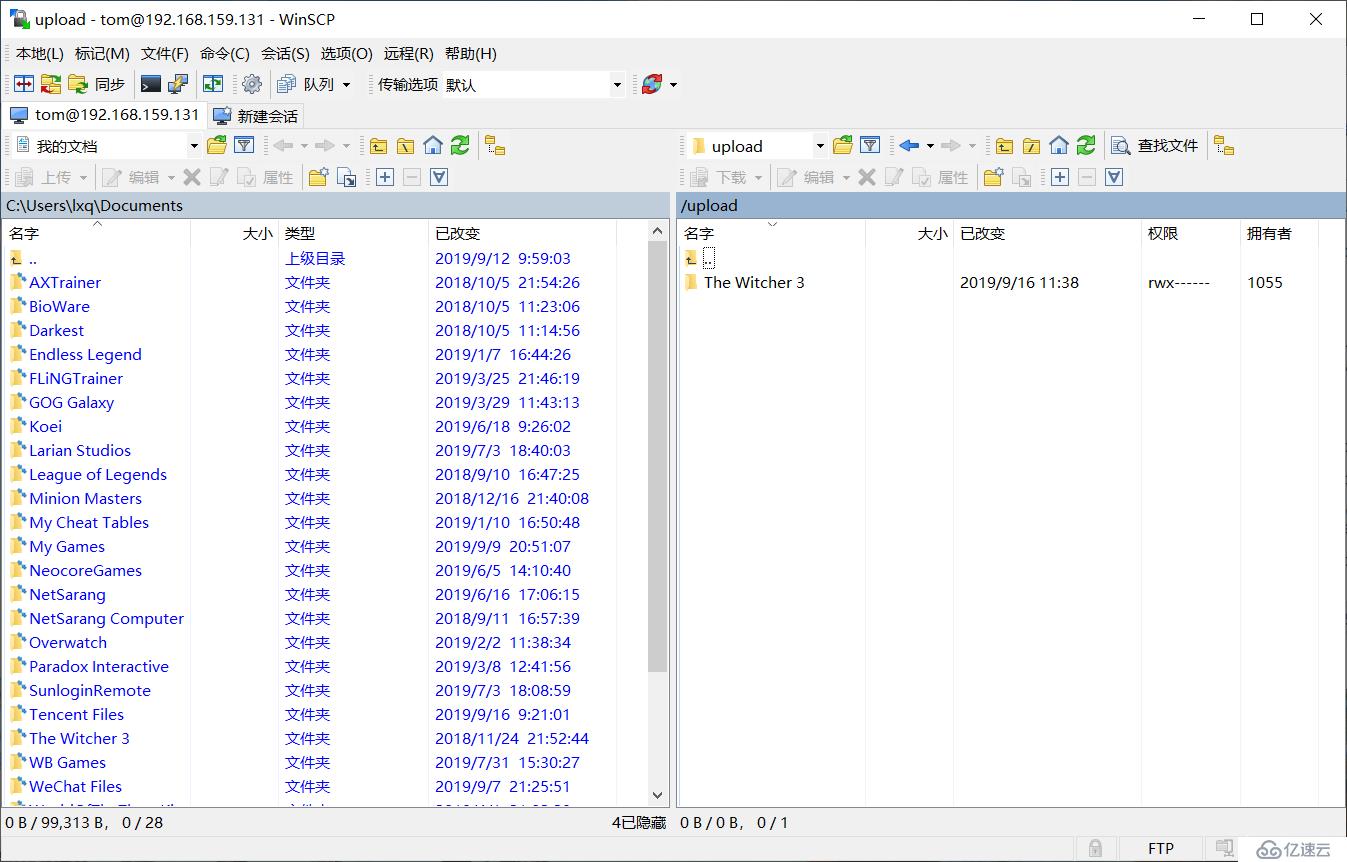Click remote panel blue back arrow

[x=909, y=146]
